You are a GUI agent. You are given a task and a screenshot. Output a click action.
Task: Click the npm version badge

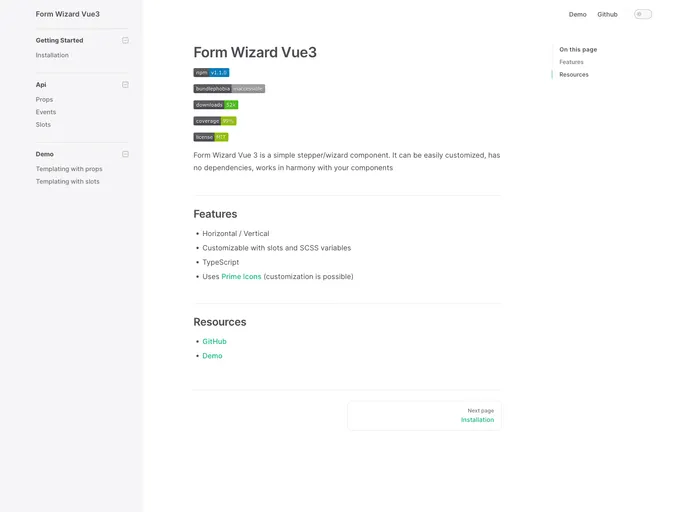coord(211,73)
